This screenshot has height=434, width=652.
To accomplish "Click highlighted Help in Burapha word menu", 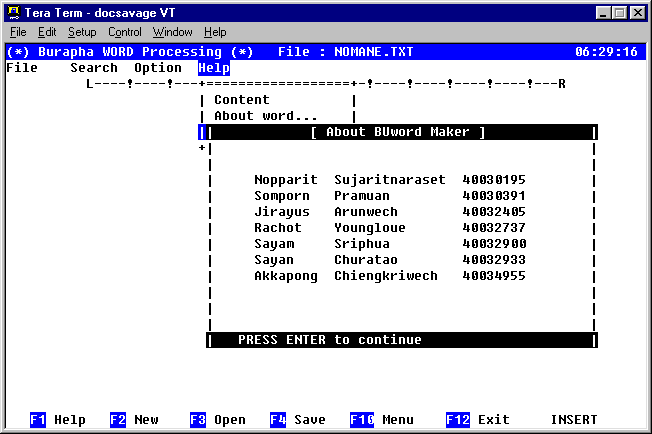I will tap(214, 68).
